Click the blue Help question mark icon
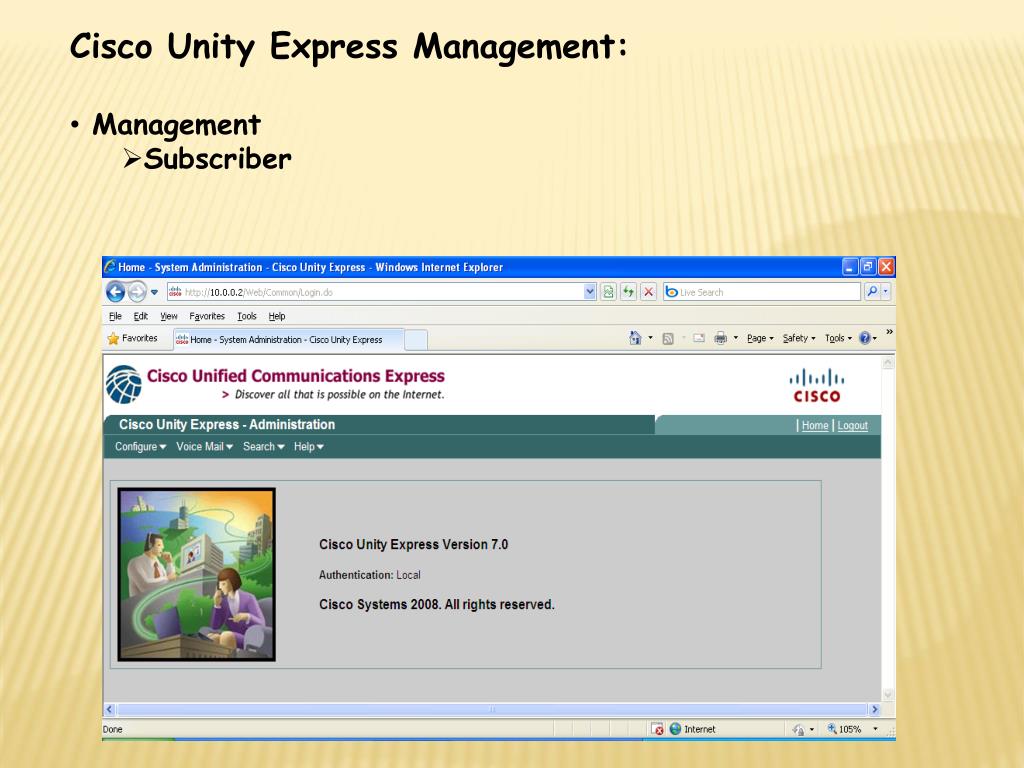 pyautogui.click(x=865, y=338)
